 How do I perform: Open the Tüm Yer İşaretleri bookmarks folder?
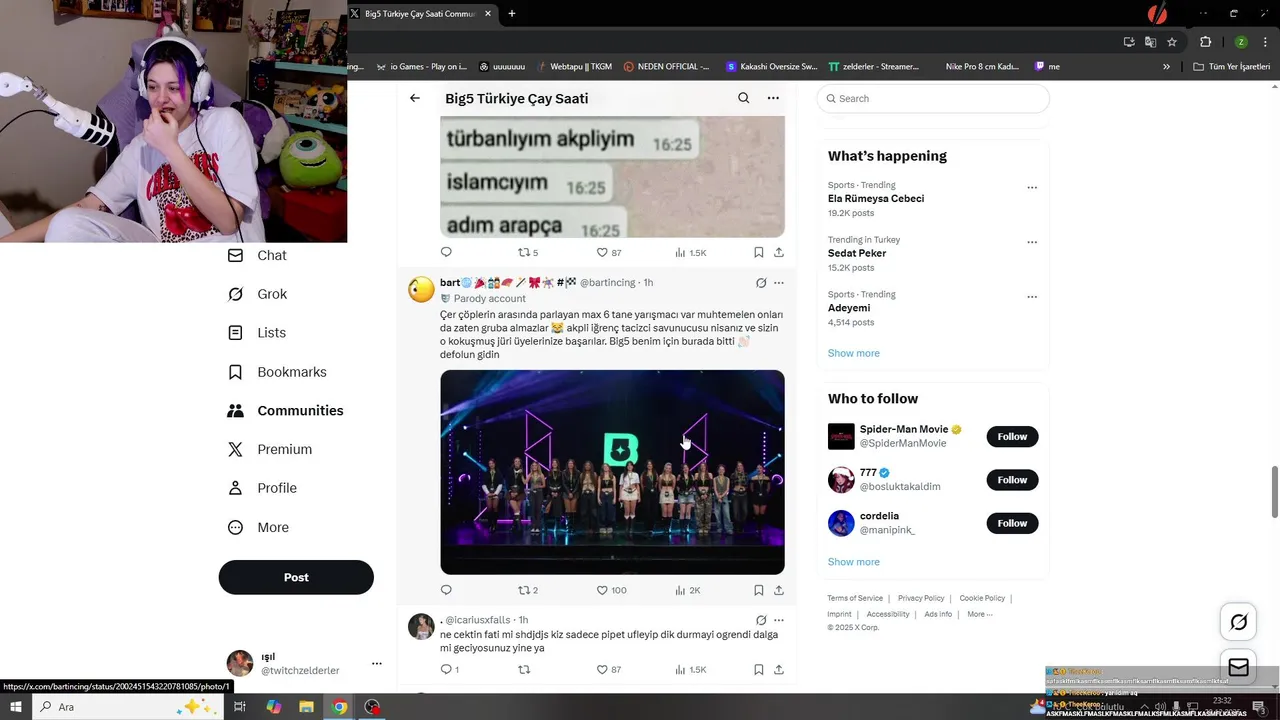pyautogui.click(x=1232, y=67)
